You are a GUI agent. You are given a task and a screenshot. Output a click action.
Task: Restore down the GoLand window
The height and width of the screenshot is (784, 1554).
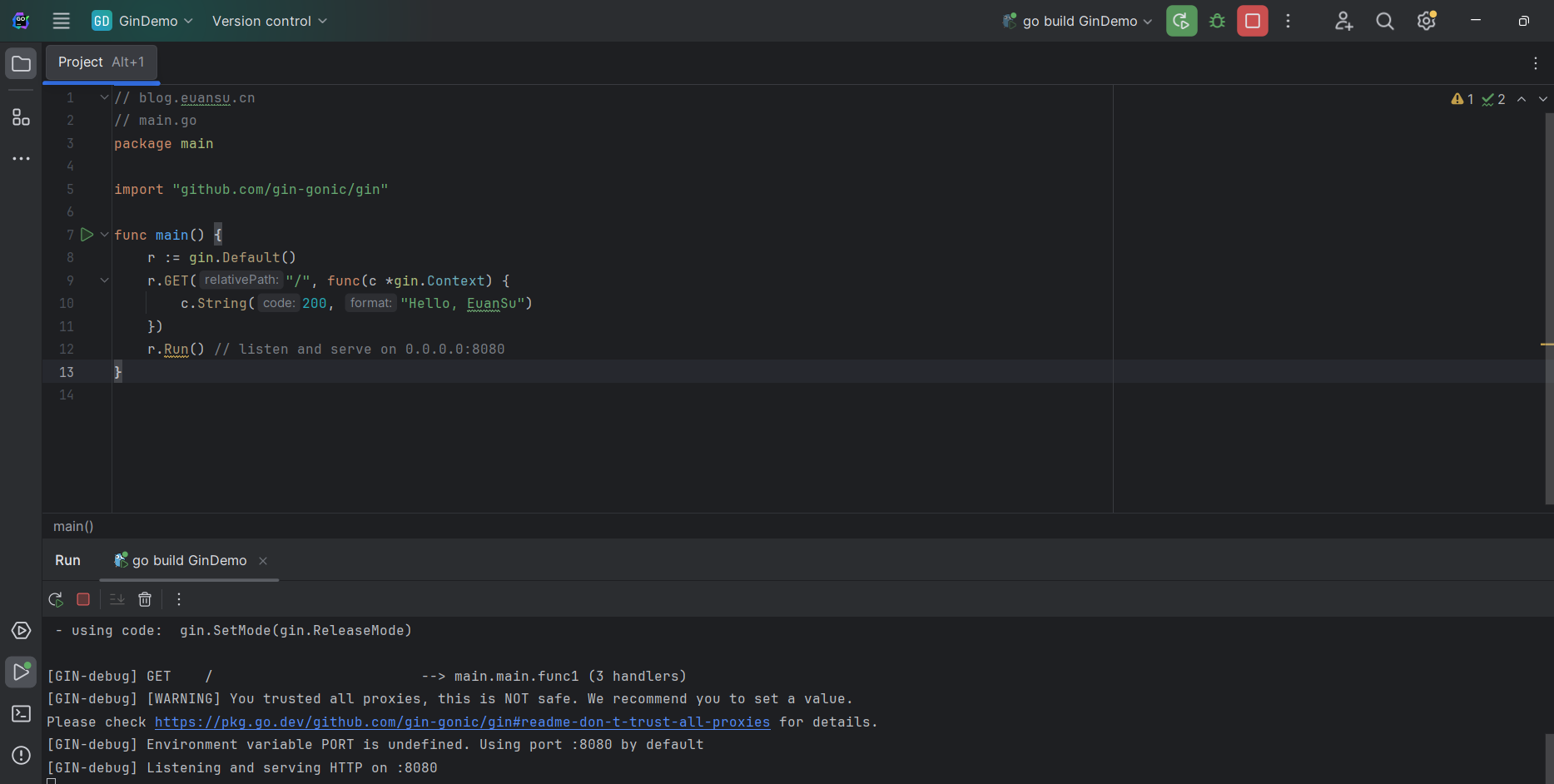[1523, 21]
